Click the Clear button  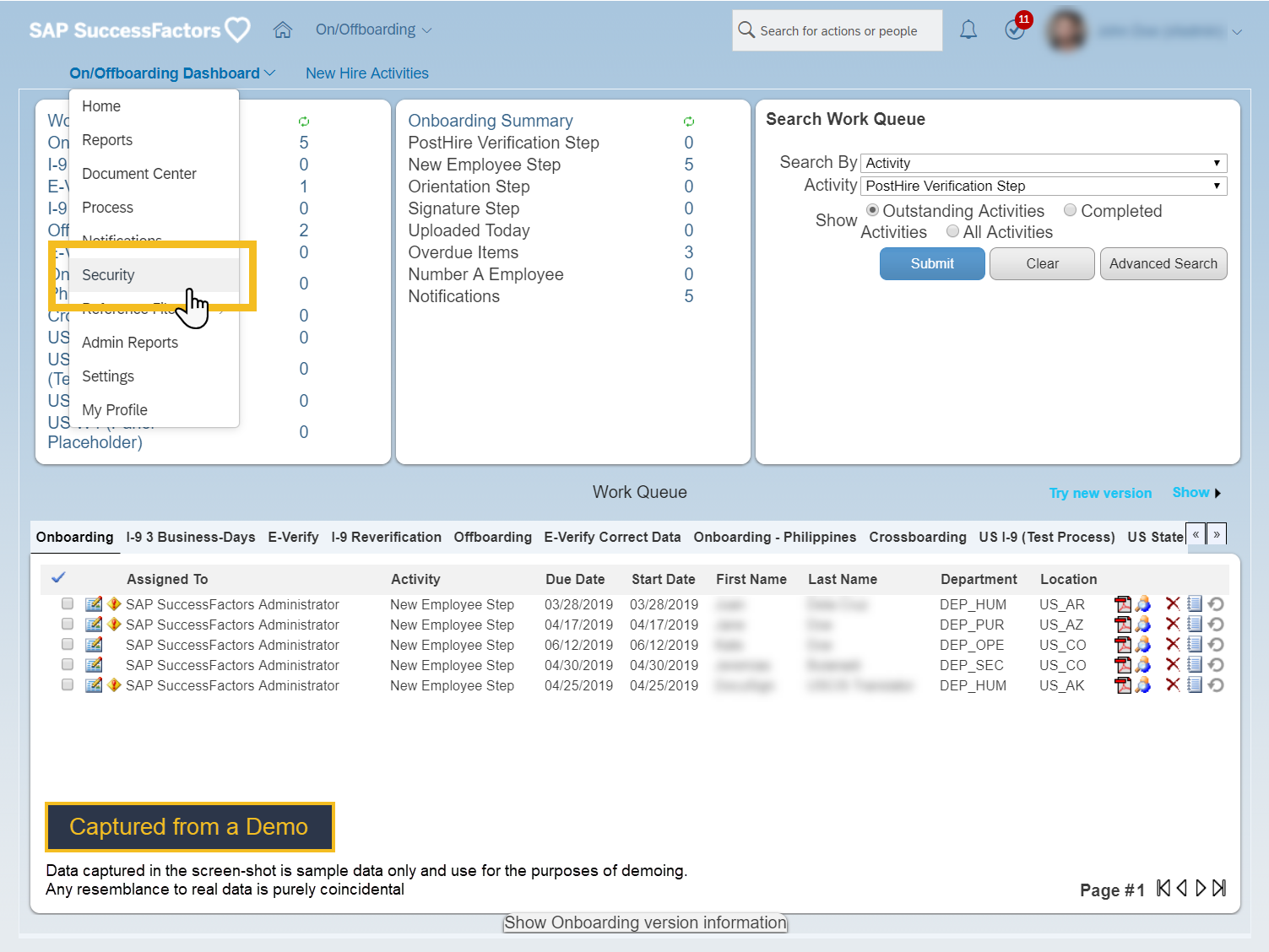pyautogui.click(x=1042, y=263)
